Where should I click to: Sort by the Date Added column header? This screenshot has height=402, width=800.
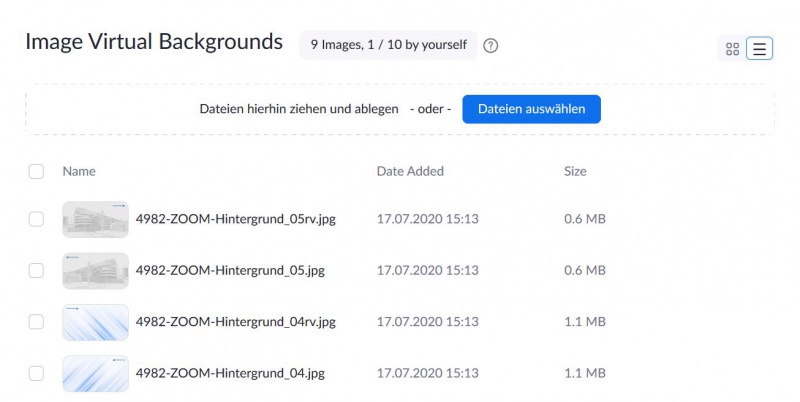tap(410, 171)
